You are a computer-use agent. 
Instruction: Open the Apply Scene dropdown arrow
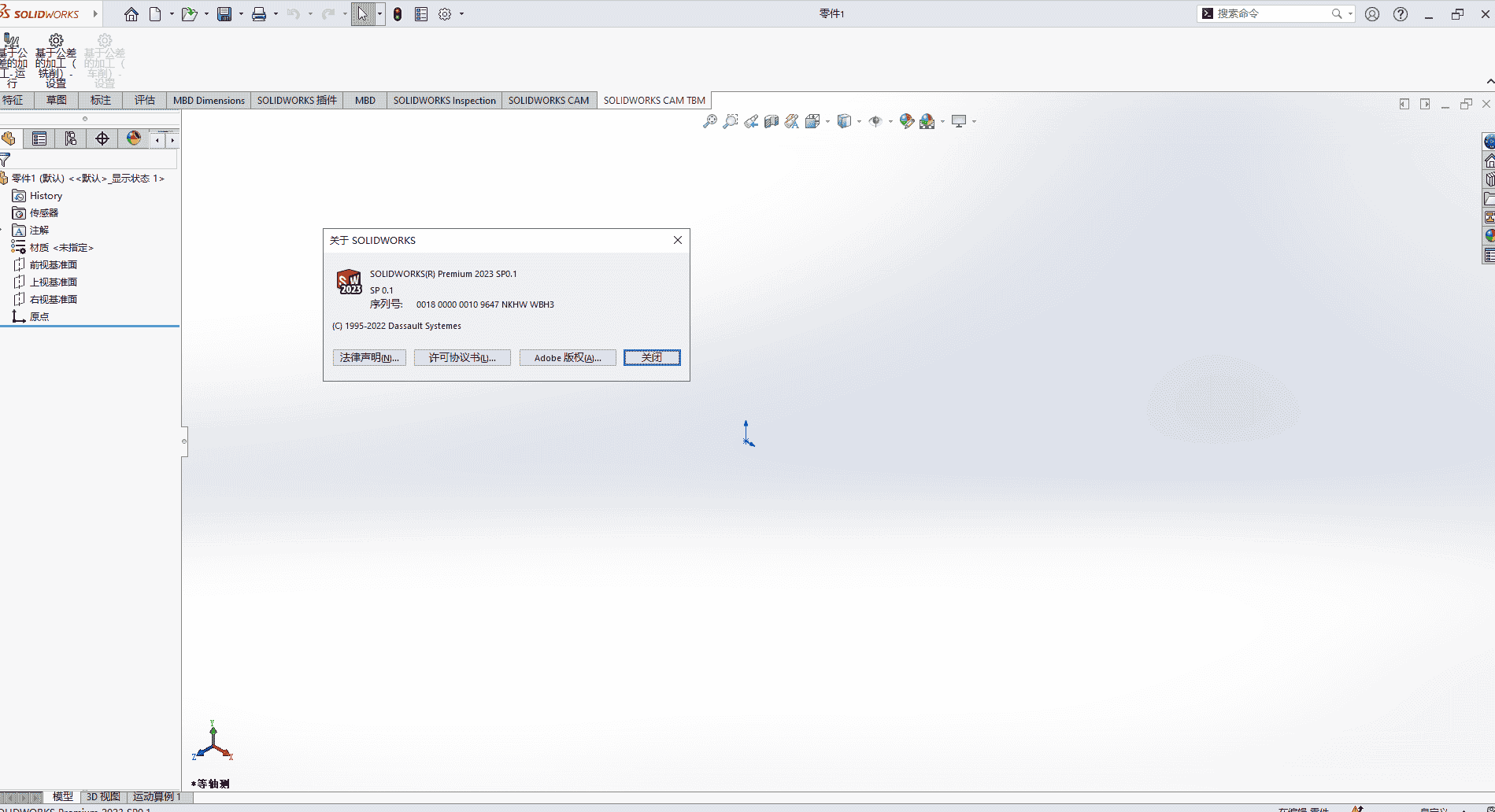[942, 121]
